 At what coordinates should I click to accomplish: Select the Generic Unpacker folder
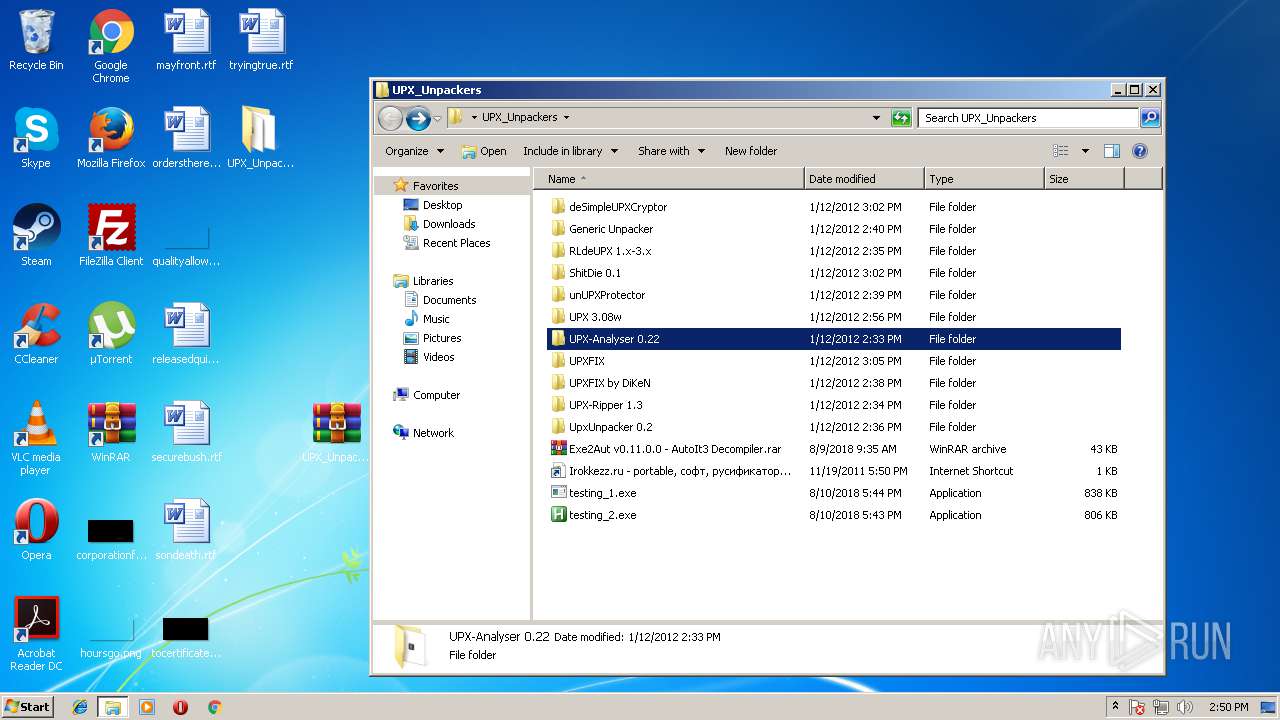(x=834, y=229)
